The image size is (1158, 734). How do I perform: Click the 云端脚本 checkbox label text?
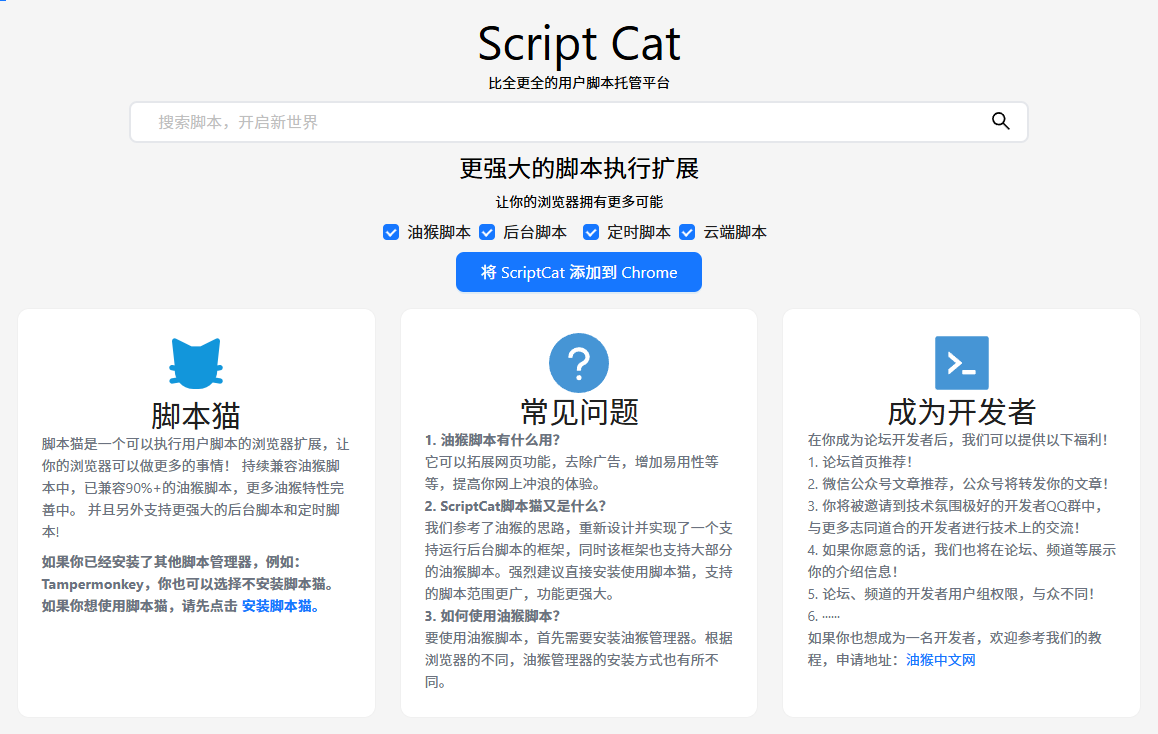pyautogui.click(x=735, y=233)
